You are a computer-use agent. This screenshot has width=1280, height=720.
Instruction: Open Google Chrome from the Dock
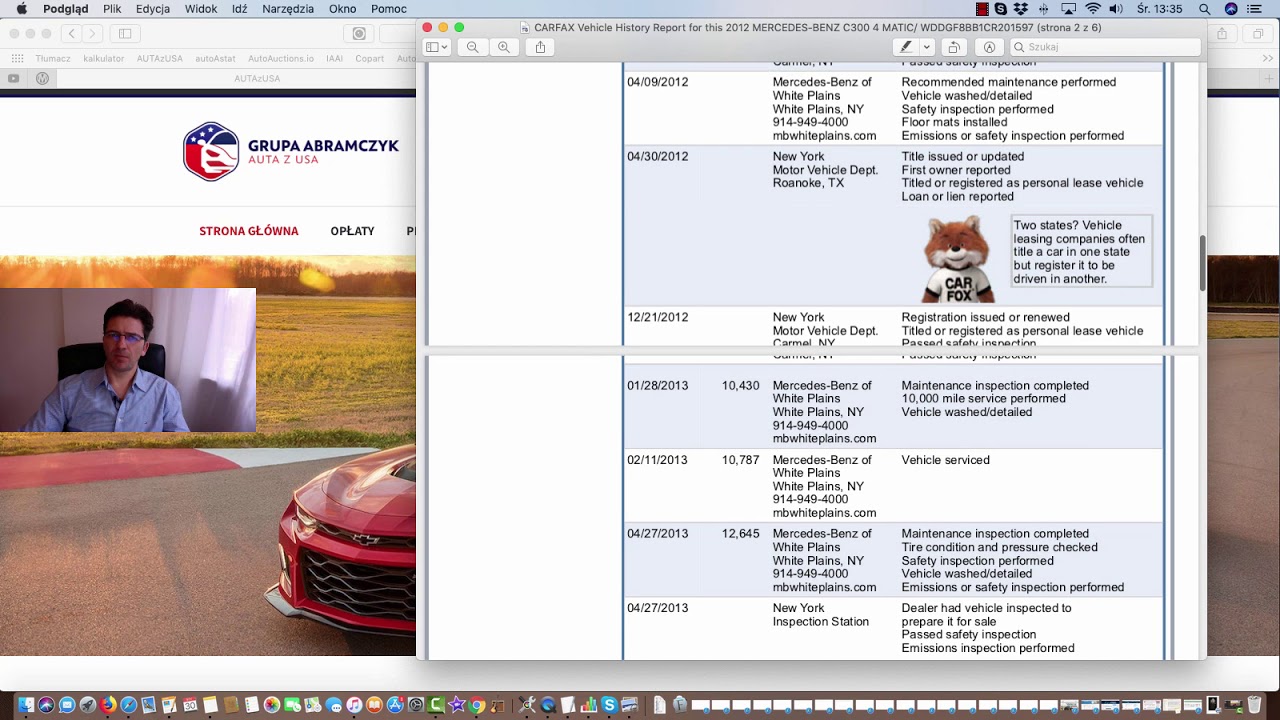click(x=477, y=705)
